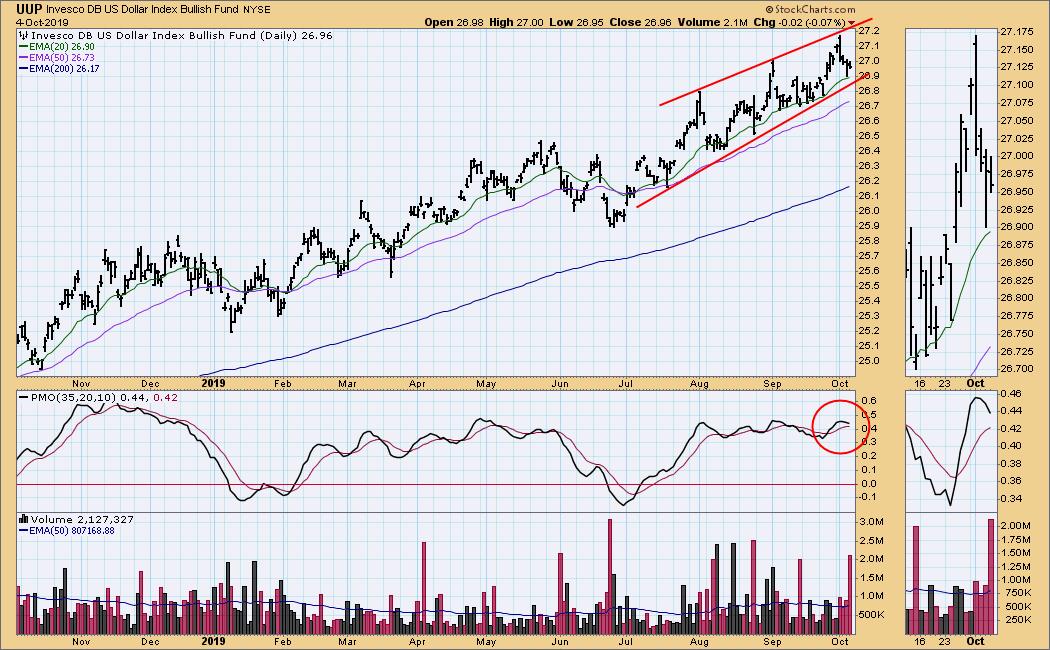This screenshot has height=650, width=1050.
Task: Click the 25.0 price axis label
Action: tap(868, 361)
